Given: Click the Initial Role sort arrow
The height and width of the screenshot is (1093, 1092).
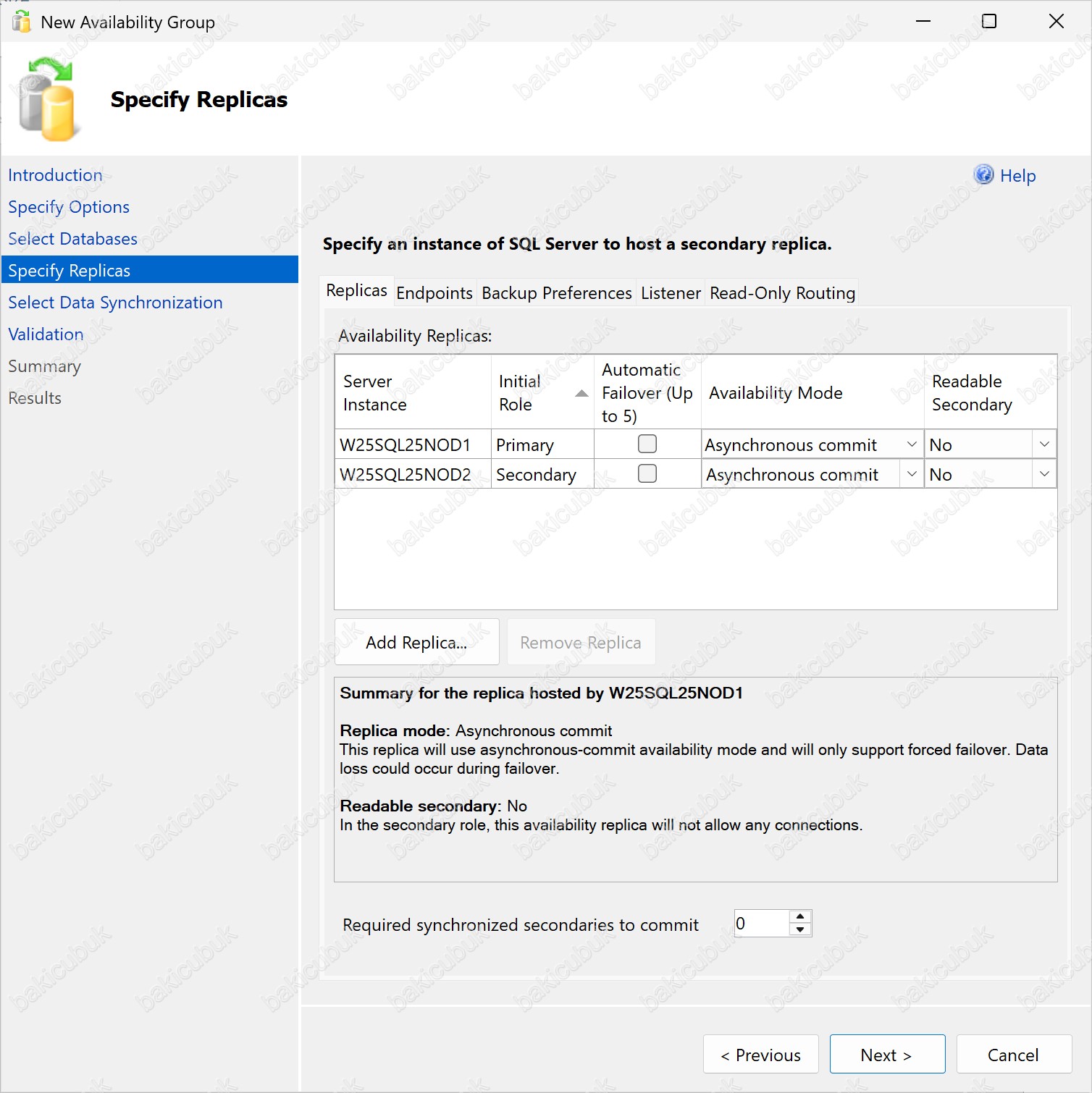Looking at the screenshot, I should pyautogui.click(x=581, y=393).
